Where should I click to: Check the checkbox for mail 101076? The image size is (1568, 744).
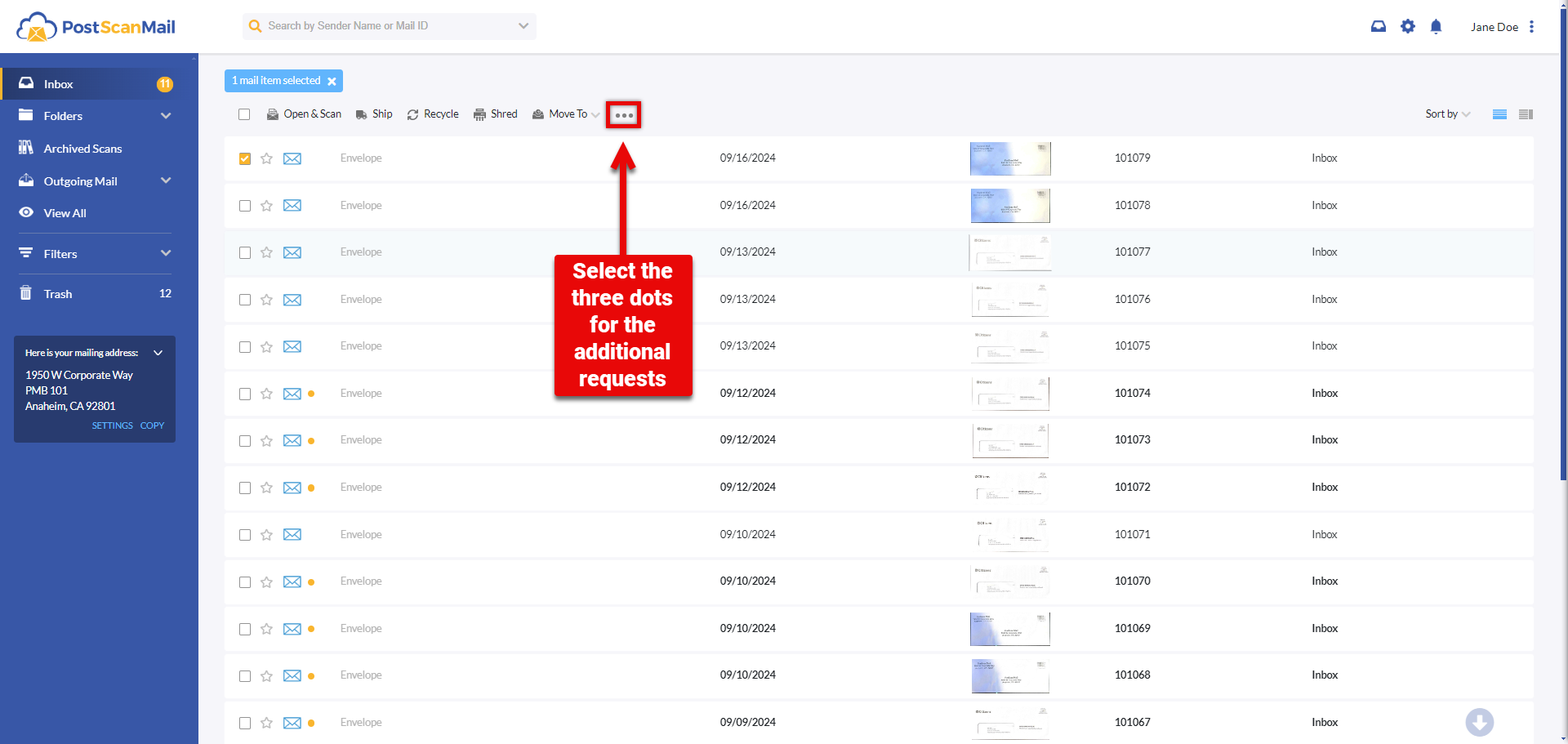(245, 300)
